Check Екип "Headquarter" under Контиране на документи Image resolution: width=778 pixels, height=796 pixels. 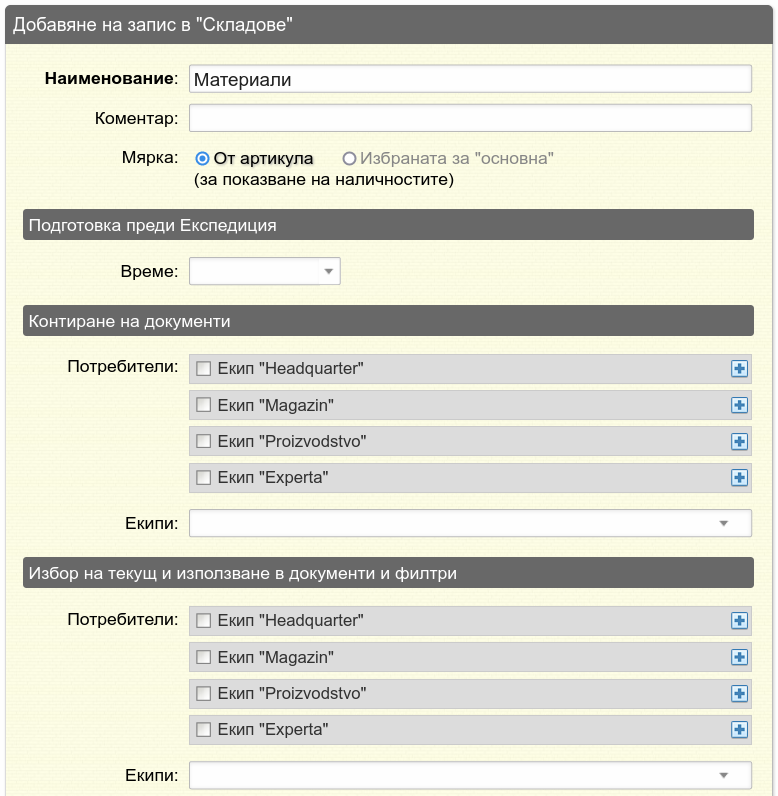pos(204,369)
